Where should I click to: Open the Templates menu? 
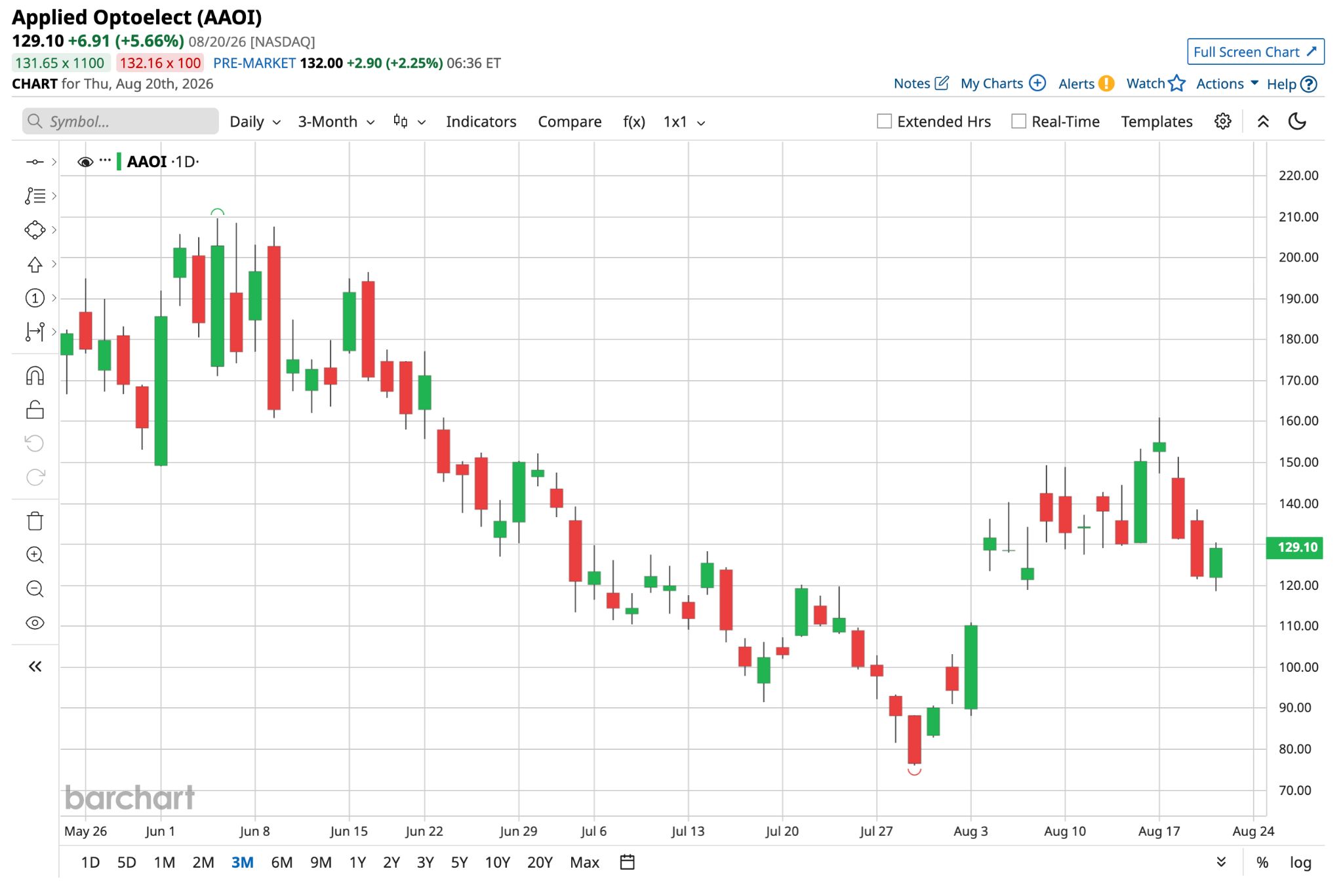pyautogui.click(x=1156, y=122)
